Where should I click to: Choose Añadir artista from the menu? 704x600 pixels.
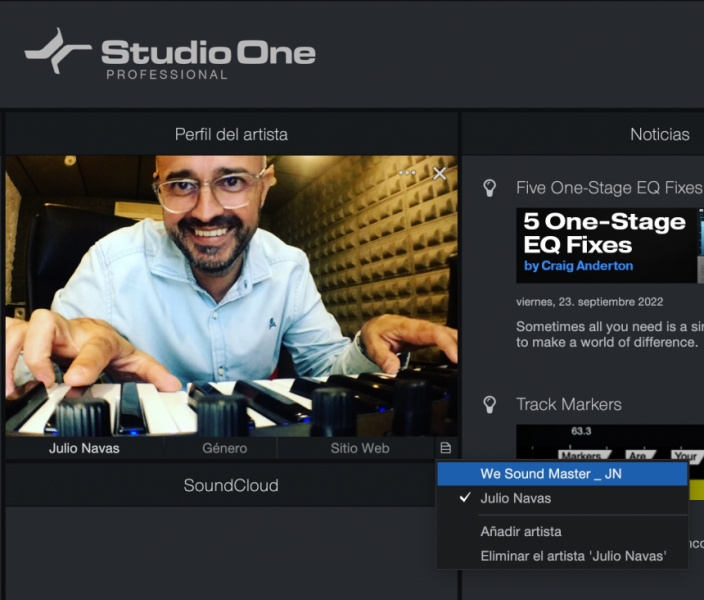click(x=563, y=532)
